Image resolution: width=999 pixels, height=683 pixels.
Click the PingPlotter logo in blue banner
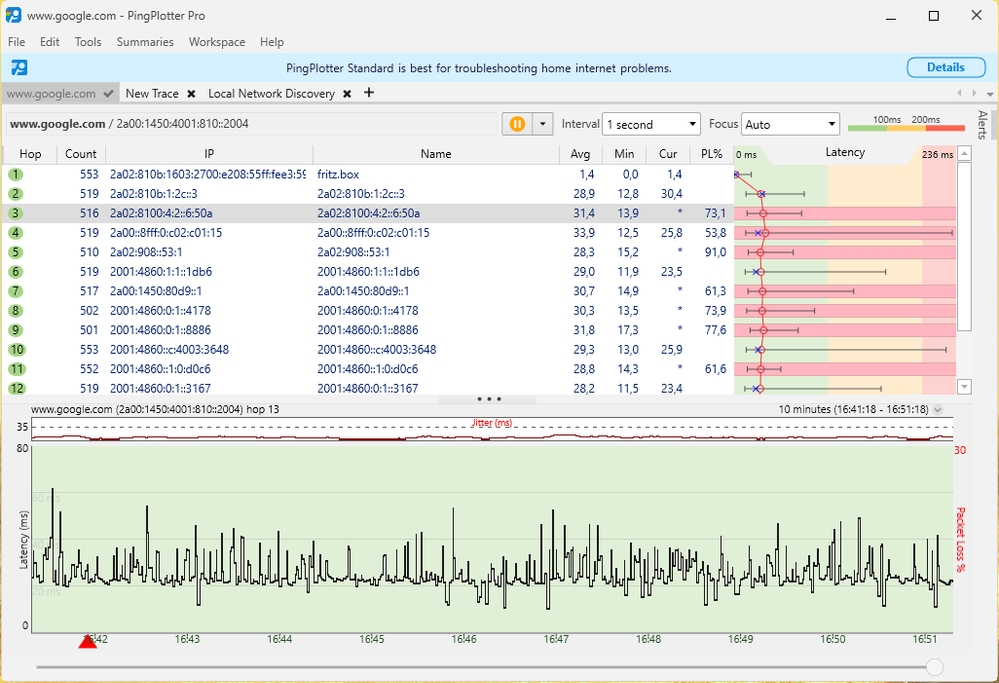point(19,68)
